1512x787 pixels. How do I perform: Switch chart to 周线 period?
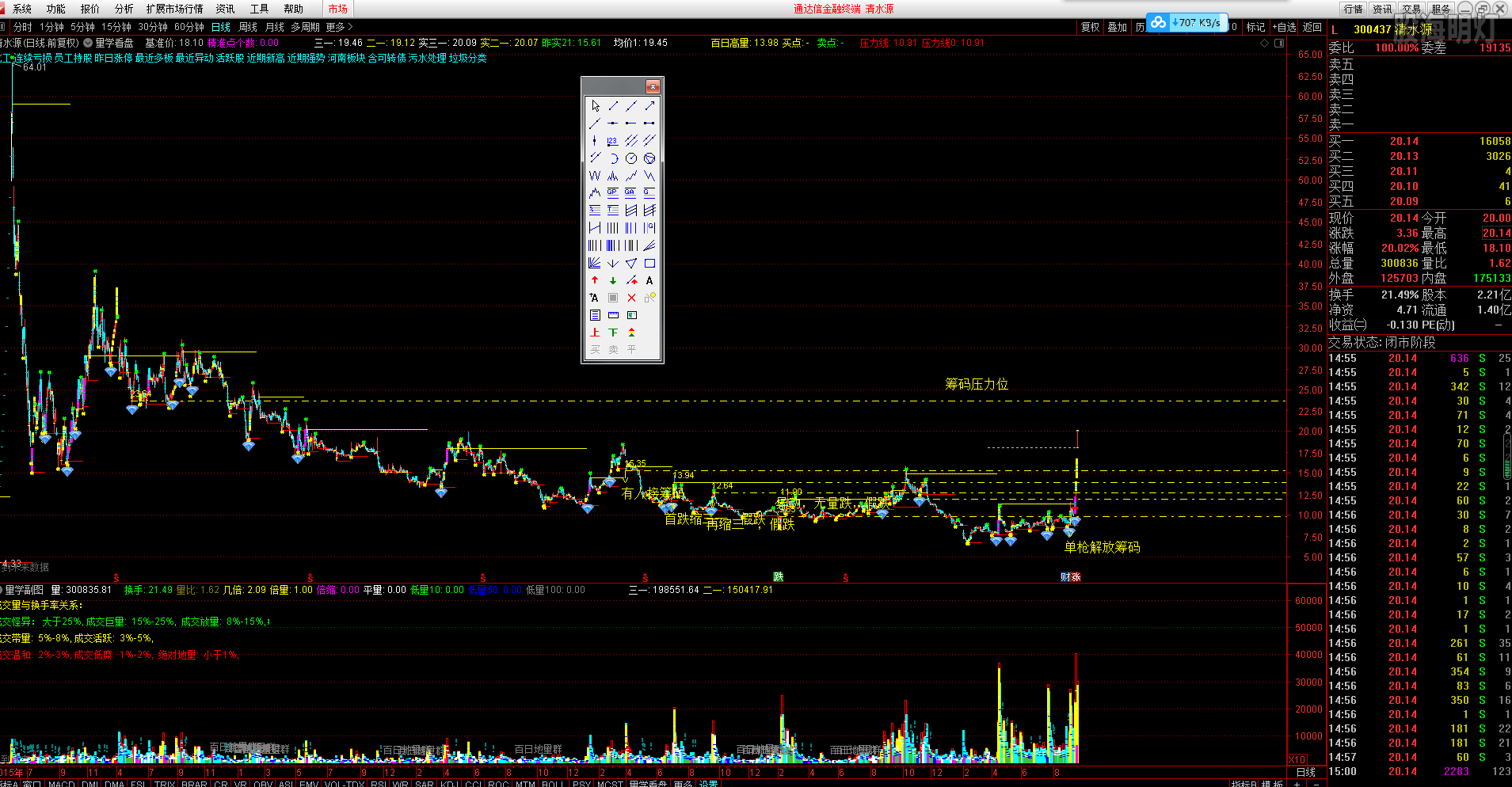tap(248, 27)
